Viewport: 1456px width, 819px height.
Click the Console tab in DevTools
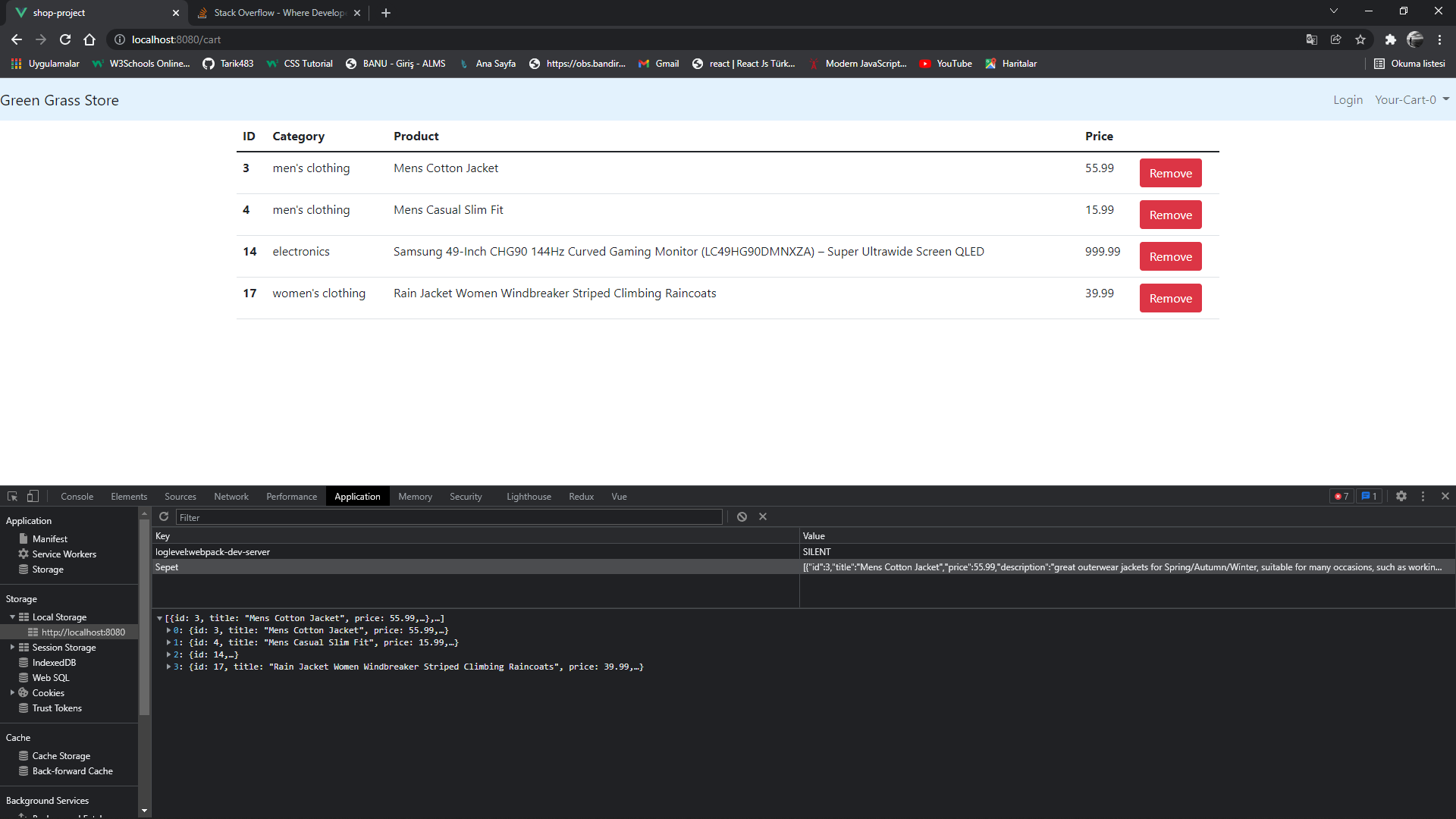(x=77, y=496)
